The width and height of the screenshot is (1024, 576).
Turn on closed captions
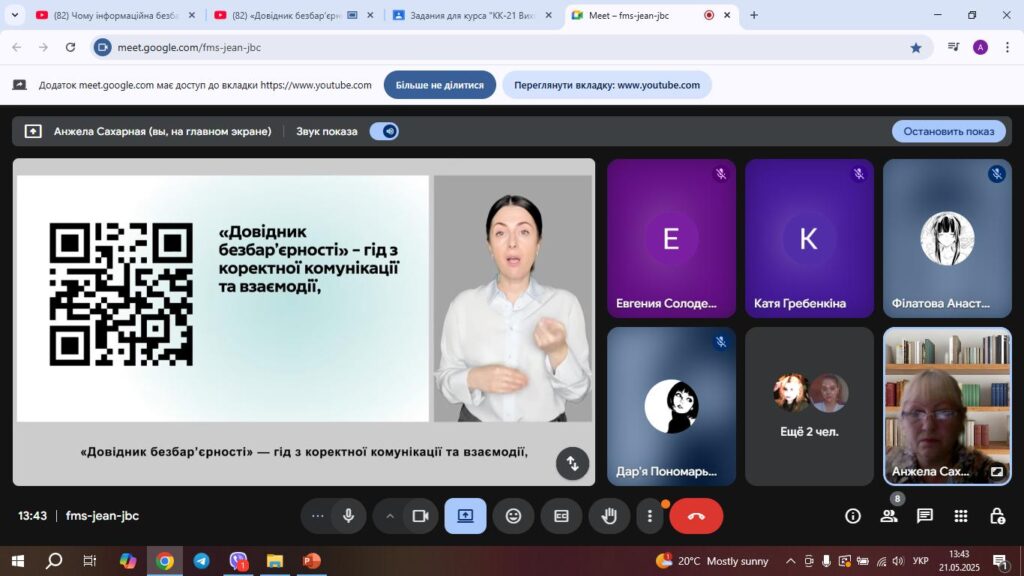pyautogui.click(x=561, y=516)
